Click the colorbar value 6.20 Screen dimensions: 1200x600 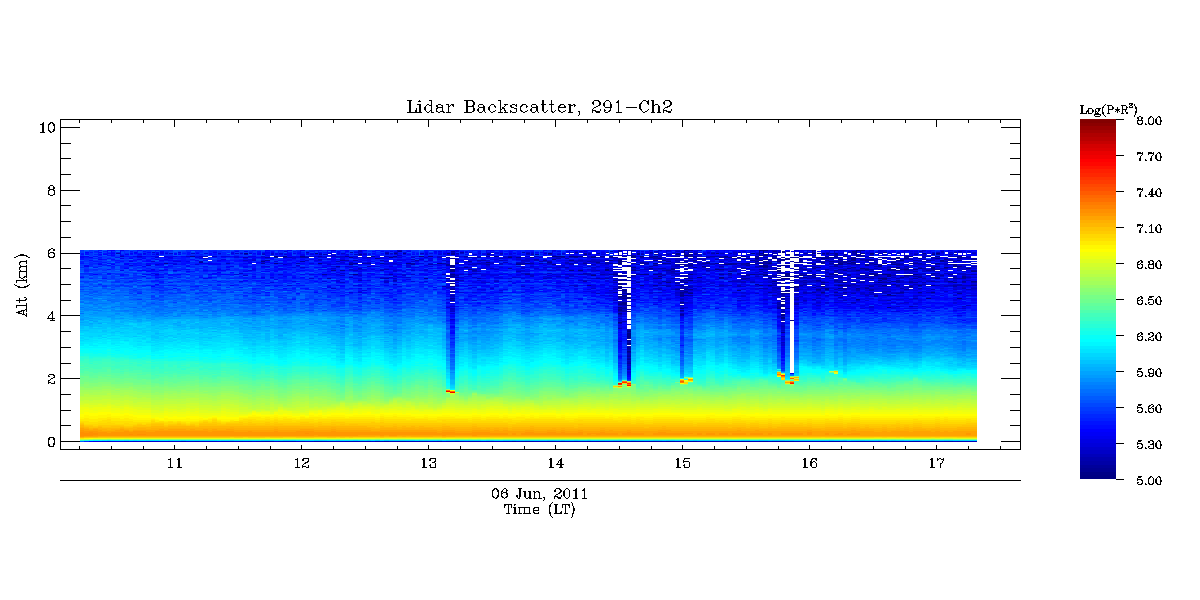point(1149,337)
